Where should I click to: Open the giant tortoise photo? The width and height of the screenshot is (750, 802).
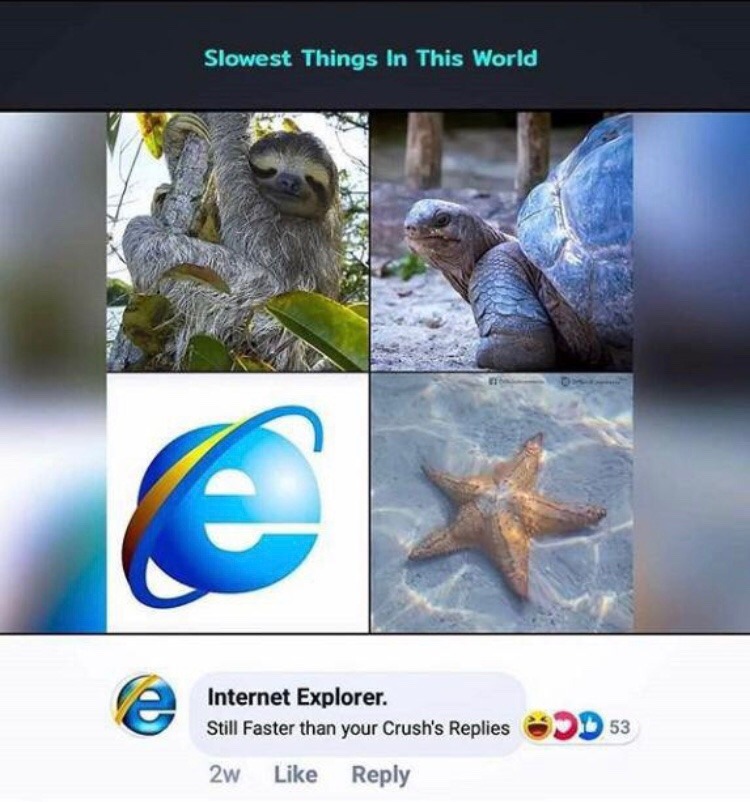[x=501, y=241]
